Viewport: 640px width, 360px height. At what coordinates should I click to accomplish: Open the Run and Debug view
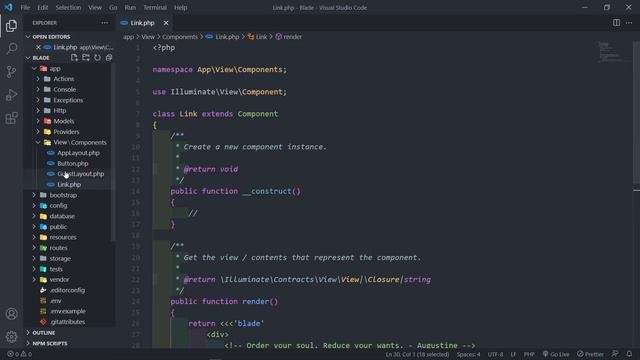pyautogui.click(x=11, y=95)
